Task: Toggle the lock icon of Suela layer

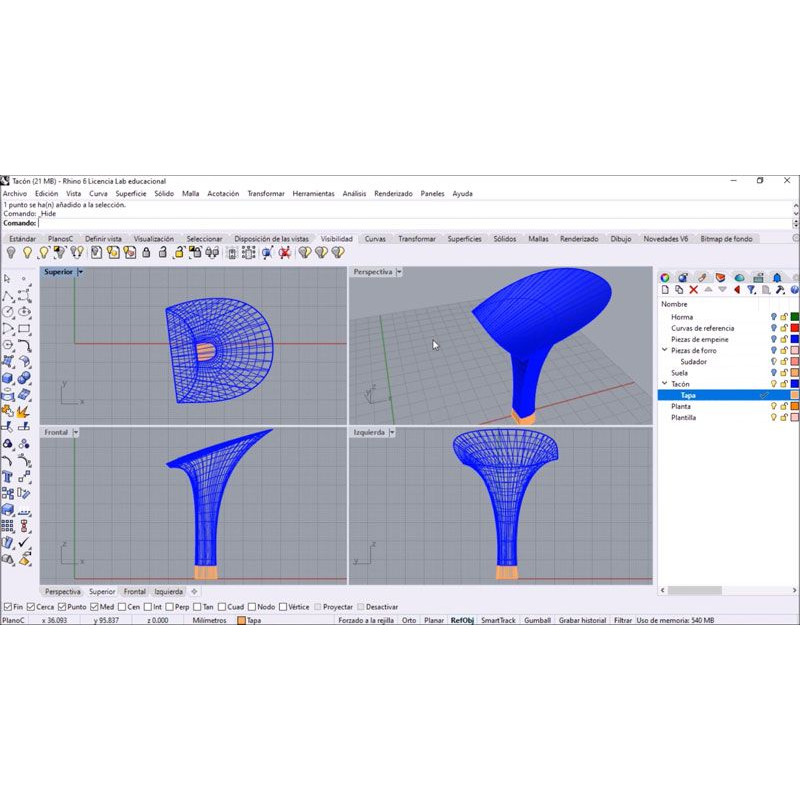Action: 784,373
